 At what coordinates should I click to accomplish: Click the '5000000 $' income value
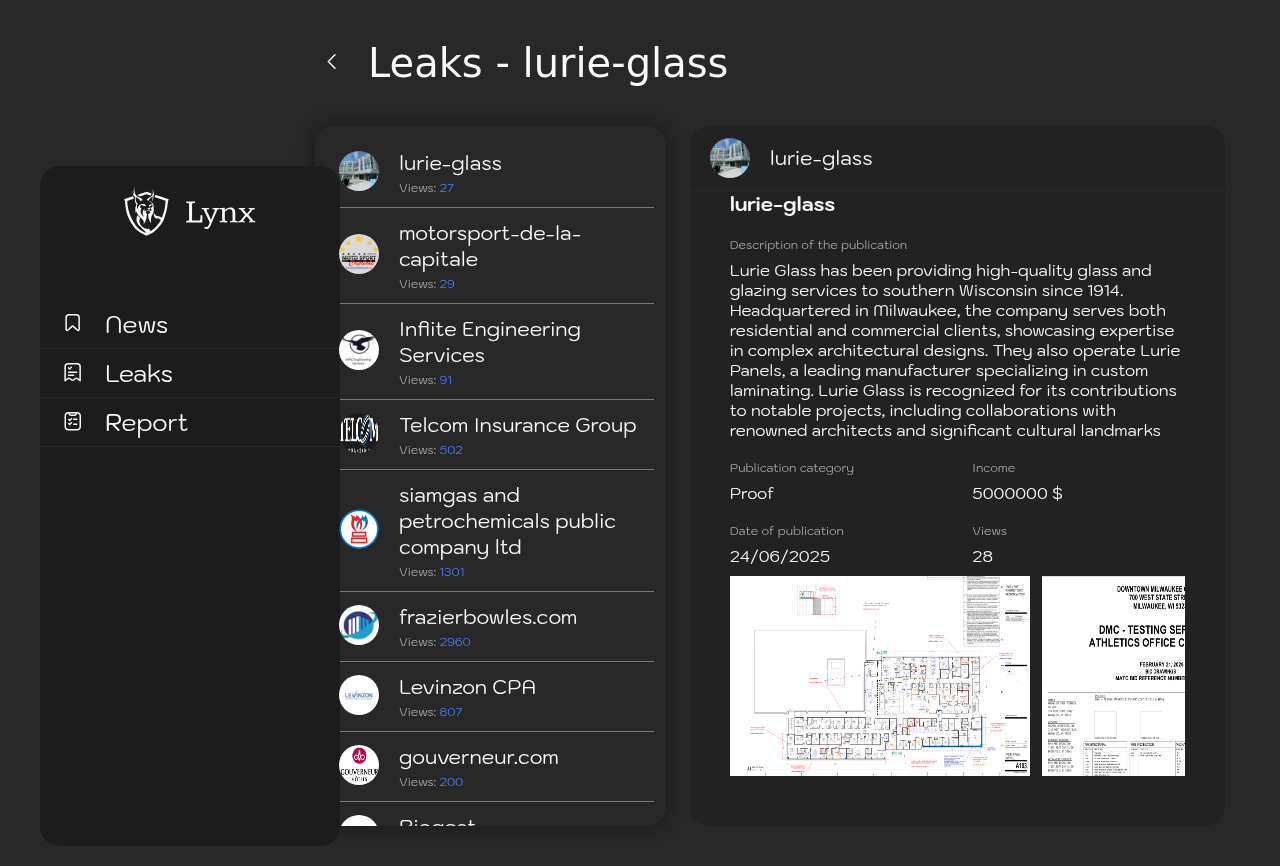pos(1017,493)
